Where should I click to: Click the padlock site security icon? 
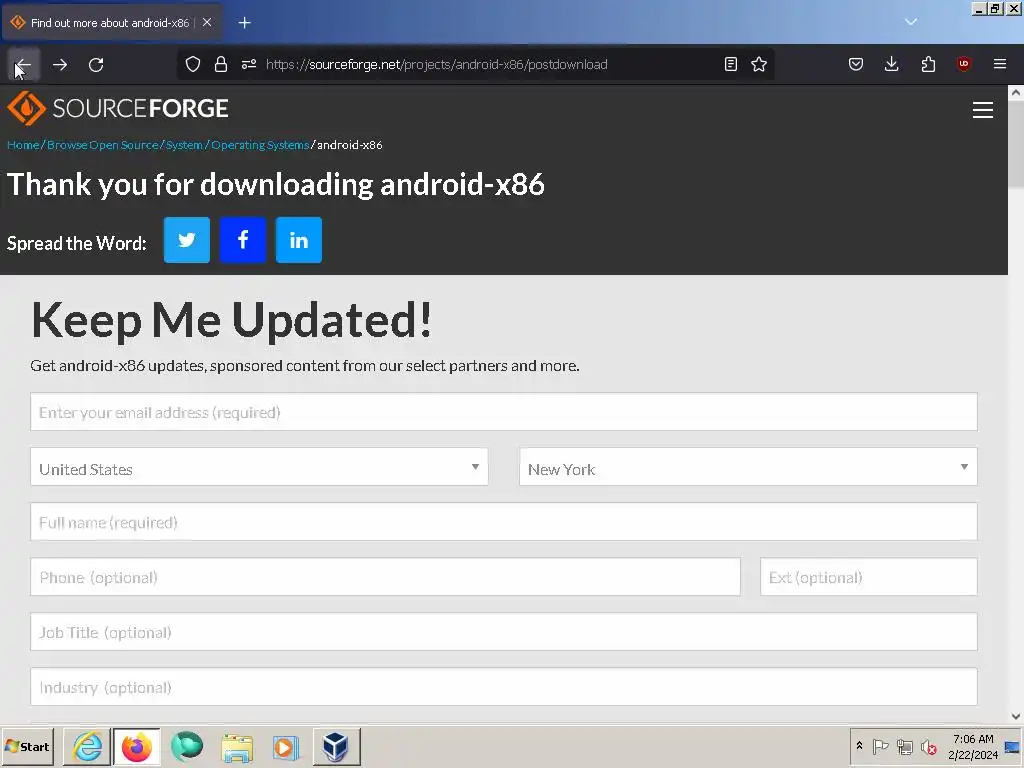pyautogui.click(x=221, y=64)
